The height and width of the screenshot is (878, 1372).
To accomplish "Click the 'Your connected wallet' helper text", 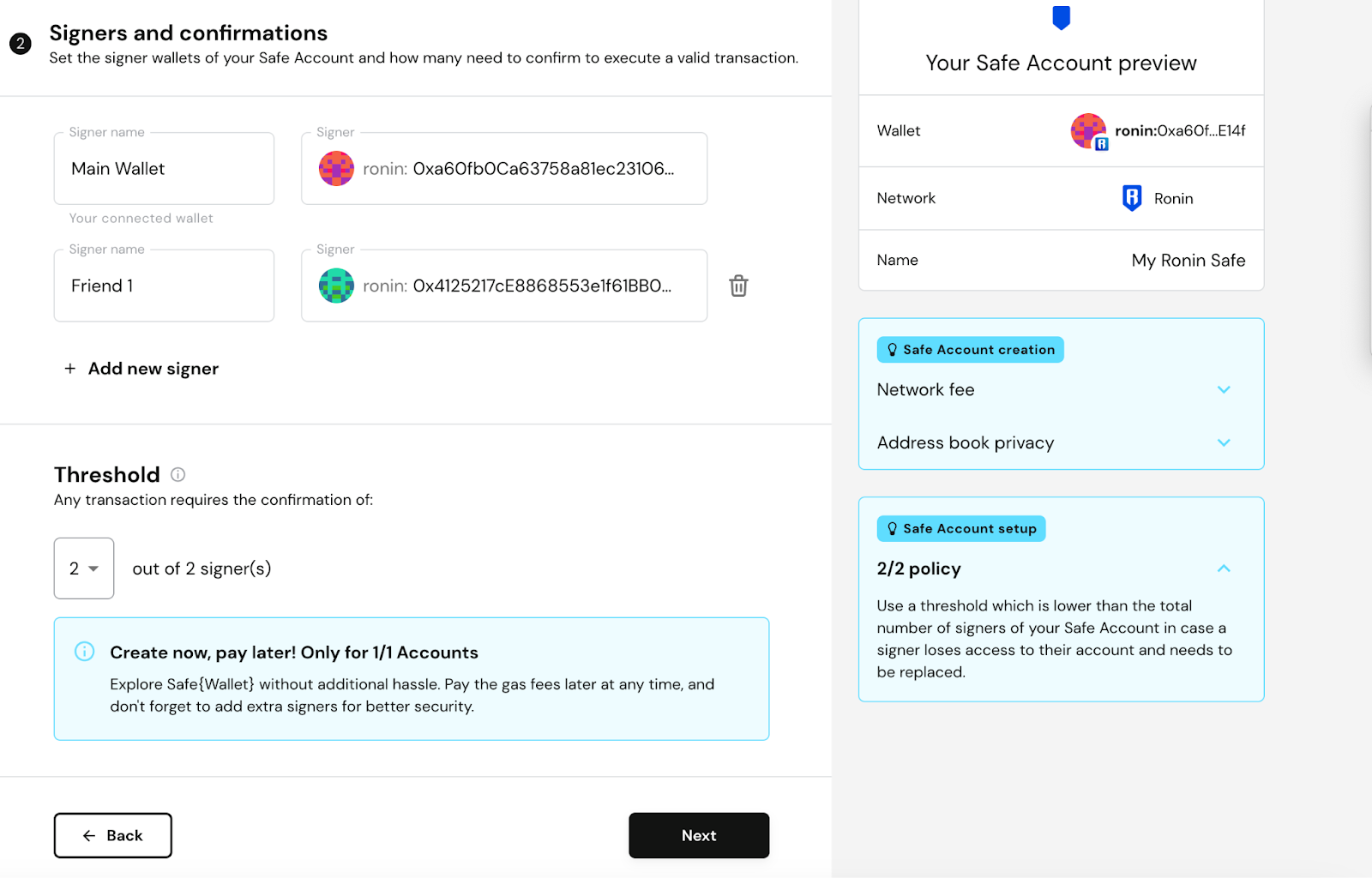I will click(x=141, y=219).
